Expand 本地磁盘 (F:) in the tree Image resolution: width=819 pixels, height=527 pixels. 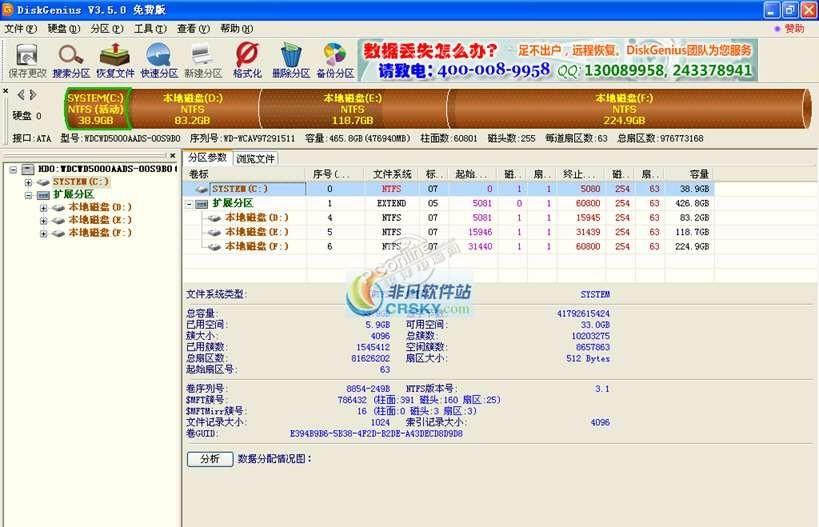43,233
